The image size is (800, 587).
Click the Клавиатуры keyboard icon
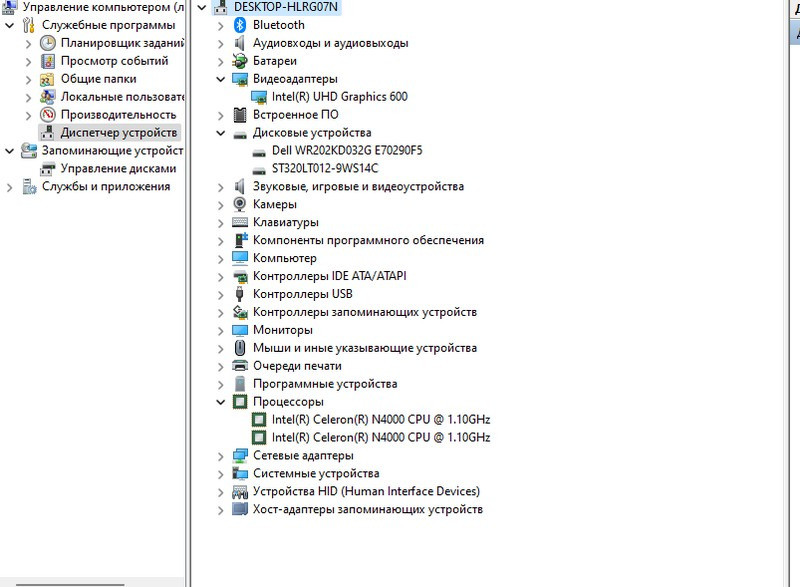coord(240,222)
